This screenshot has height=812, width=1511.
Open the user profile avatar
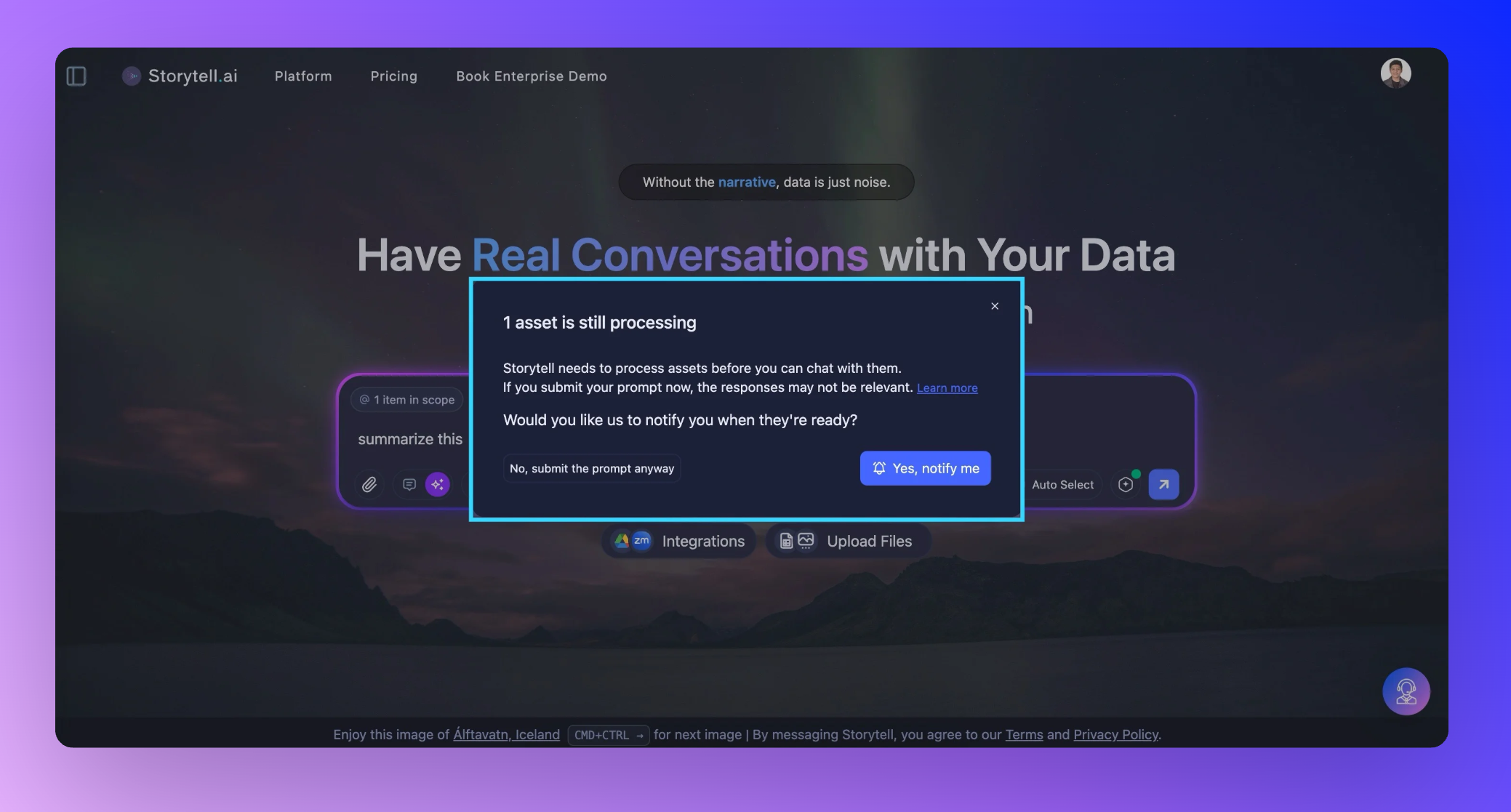coord(1395,73)
